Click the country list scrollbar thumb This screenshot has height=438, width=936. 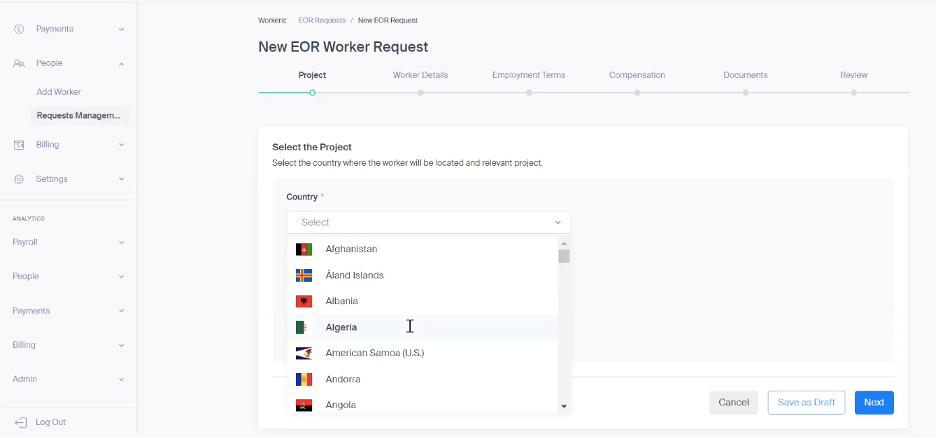point(564,256)
